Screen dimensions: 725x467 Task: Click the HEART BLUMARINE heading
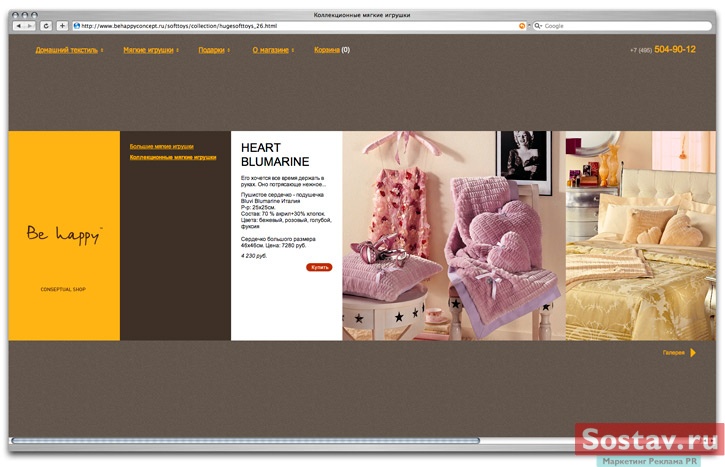click(275, 154)
